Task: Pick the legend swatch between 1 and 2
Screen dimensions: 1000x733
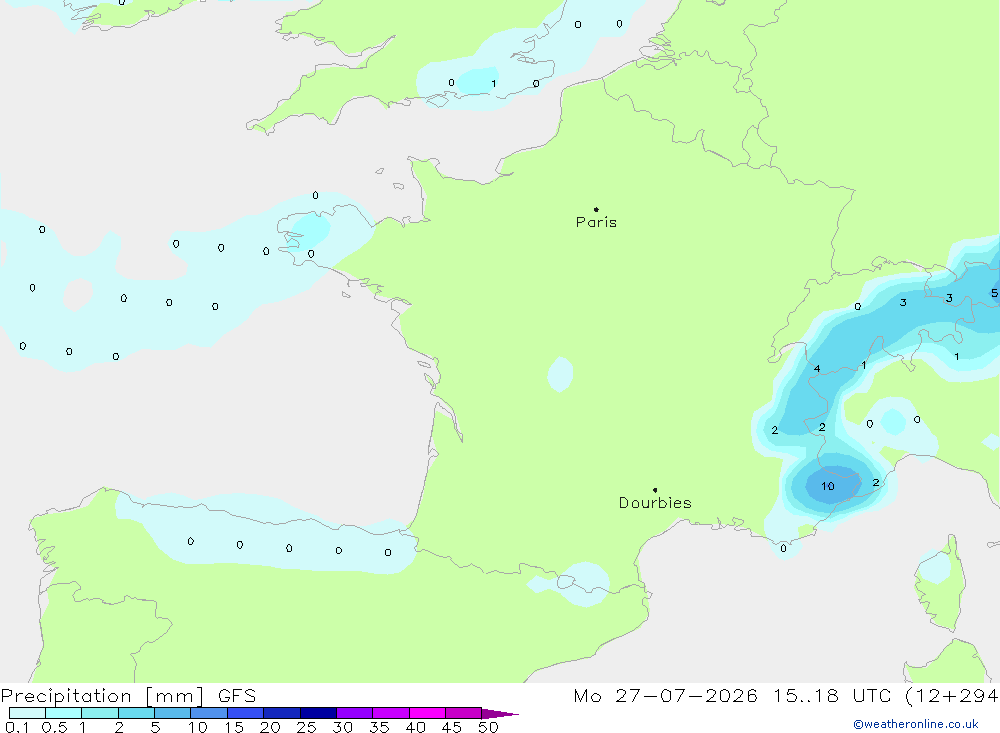Action: (100, 713)
